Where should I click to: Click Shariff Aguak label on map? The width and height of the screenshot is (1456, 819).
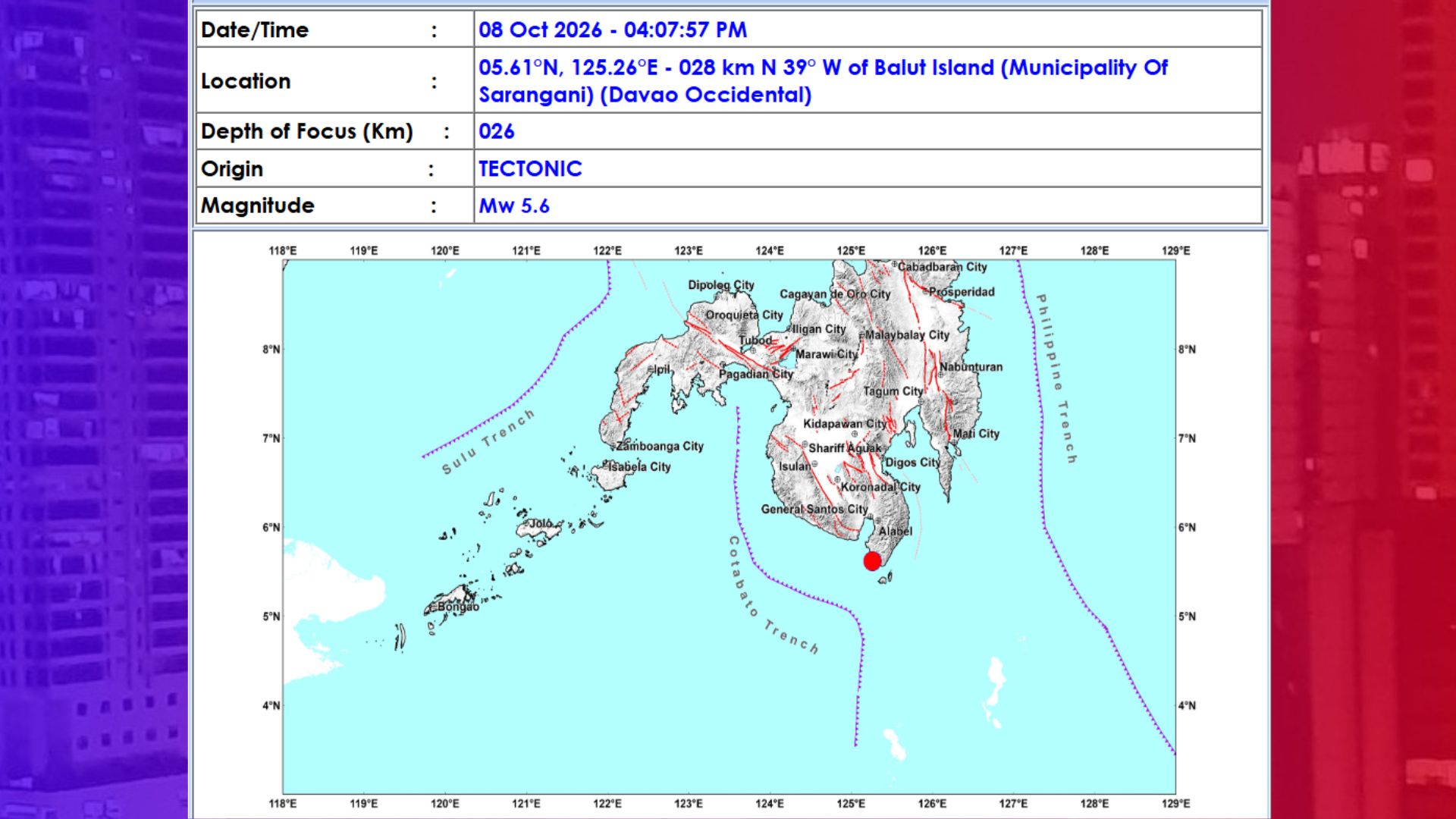click(845, 448)
